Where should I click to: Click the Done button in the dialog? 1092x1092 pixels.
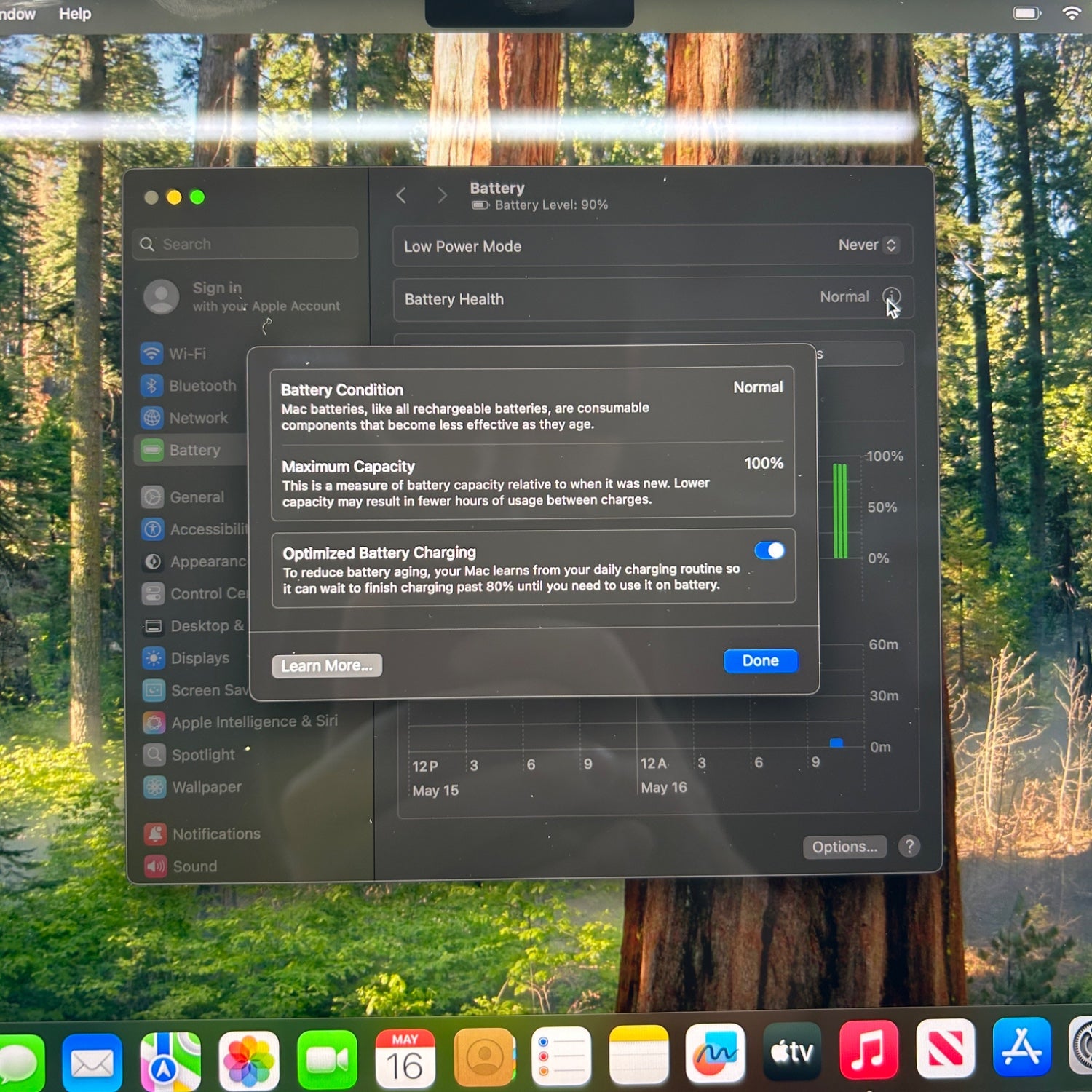[x=761, y=661]
